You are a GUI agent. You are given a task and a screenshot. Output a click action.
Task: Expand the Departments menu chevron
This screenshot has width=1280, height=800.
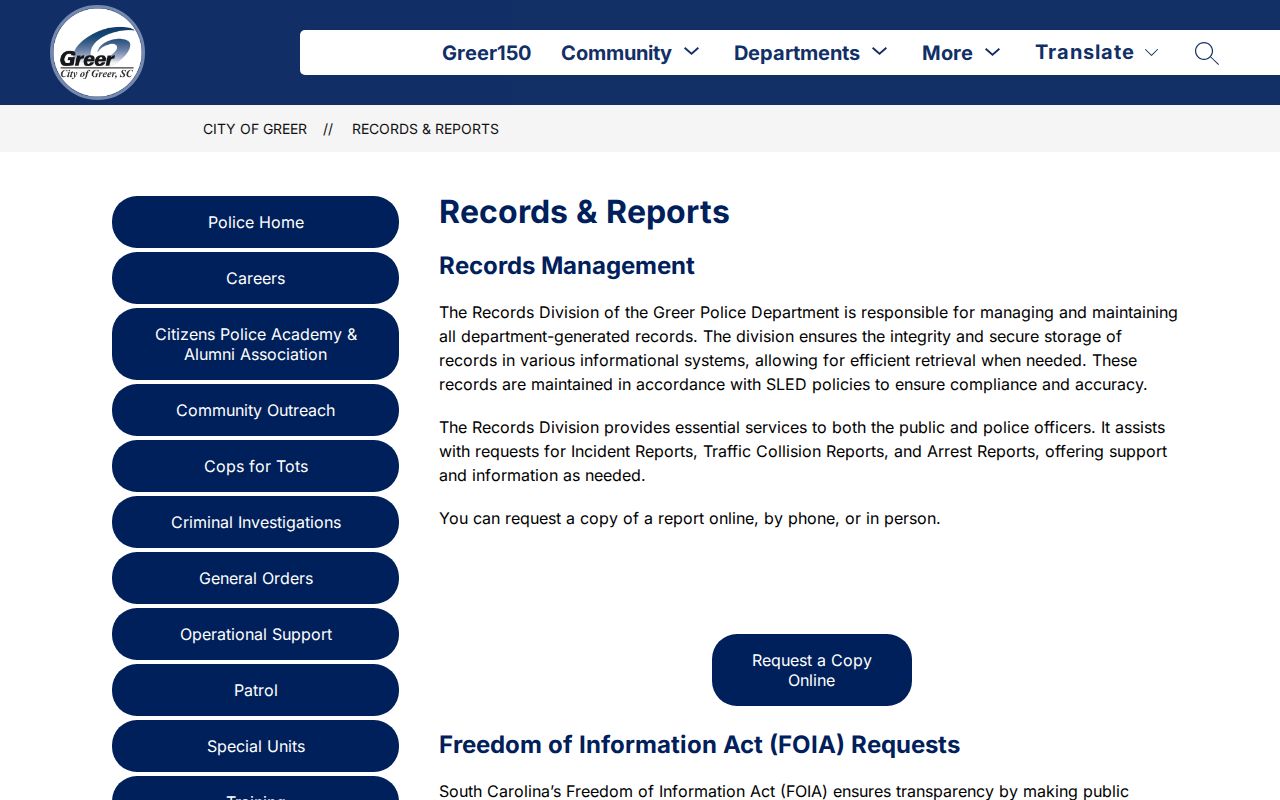coord(880,52)
